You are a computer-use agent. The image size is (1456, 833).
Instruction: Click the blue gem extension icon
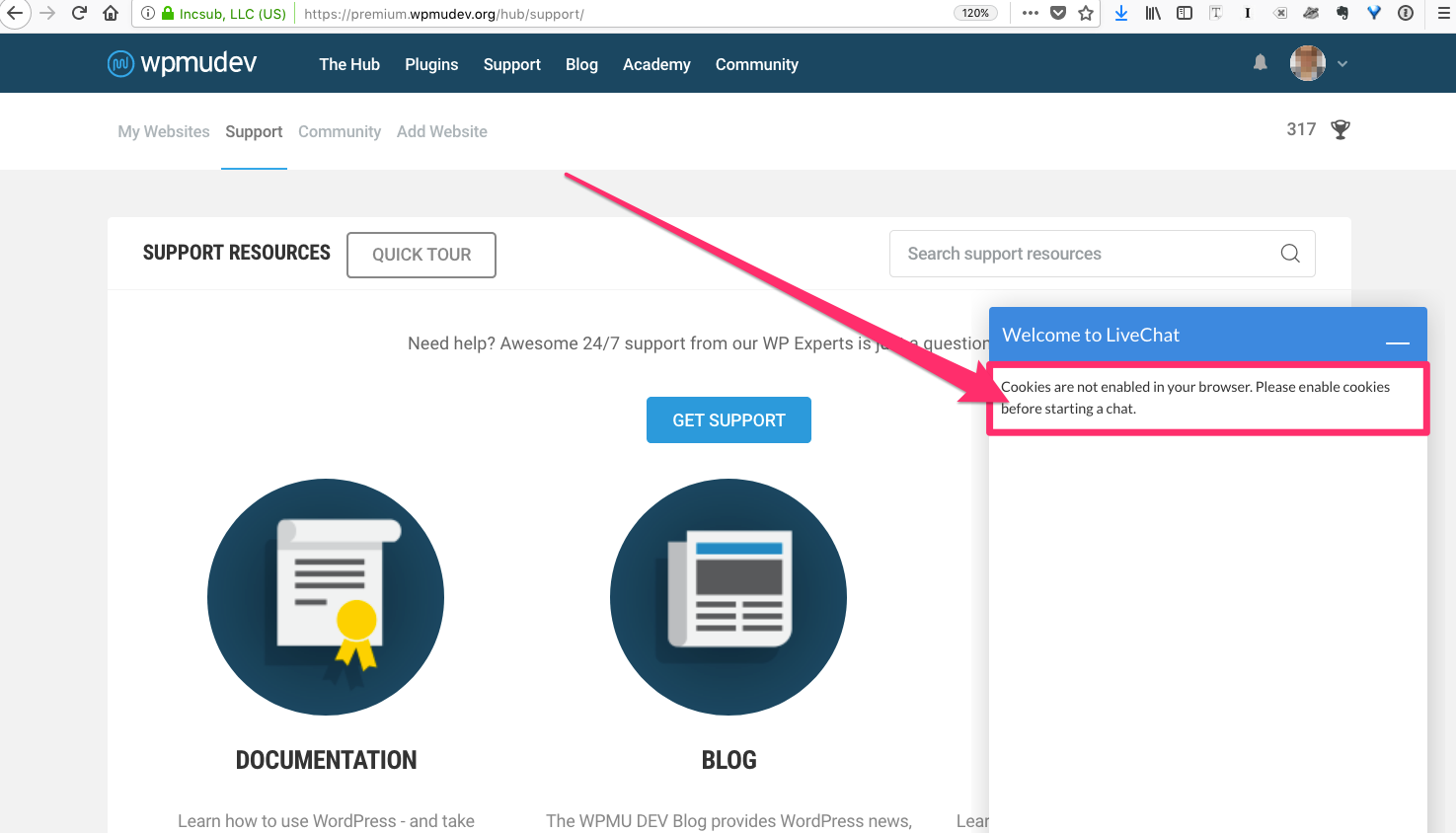tap(1374, 13)
